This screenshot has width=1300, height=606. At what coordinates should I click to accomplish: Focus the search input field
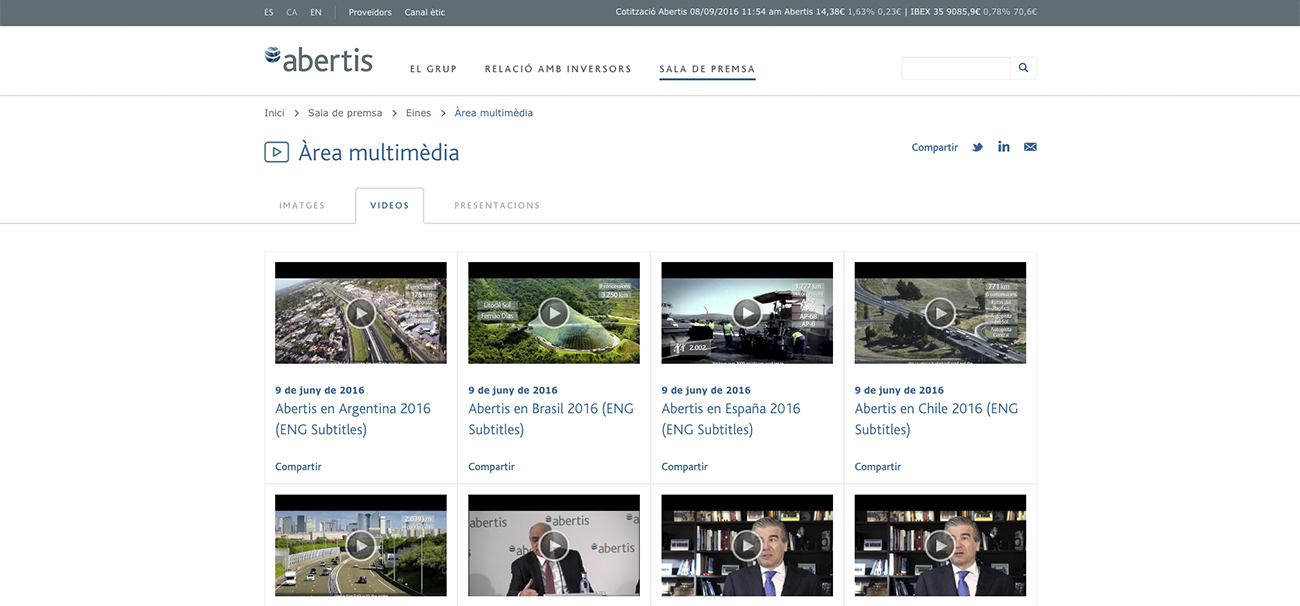956,68
